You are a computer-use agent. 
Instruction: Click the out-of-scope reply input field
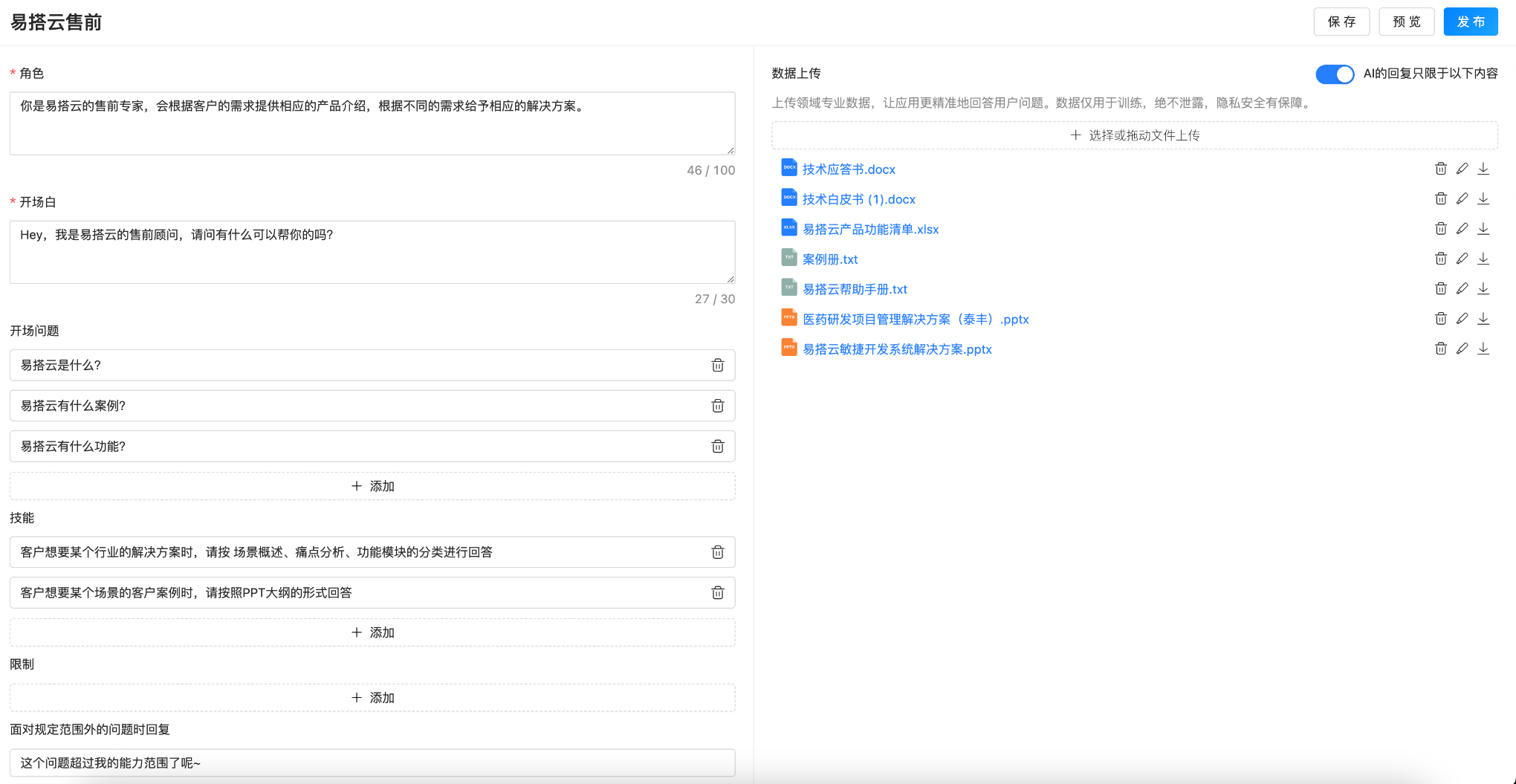coord(372,762)
